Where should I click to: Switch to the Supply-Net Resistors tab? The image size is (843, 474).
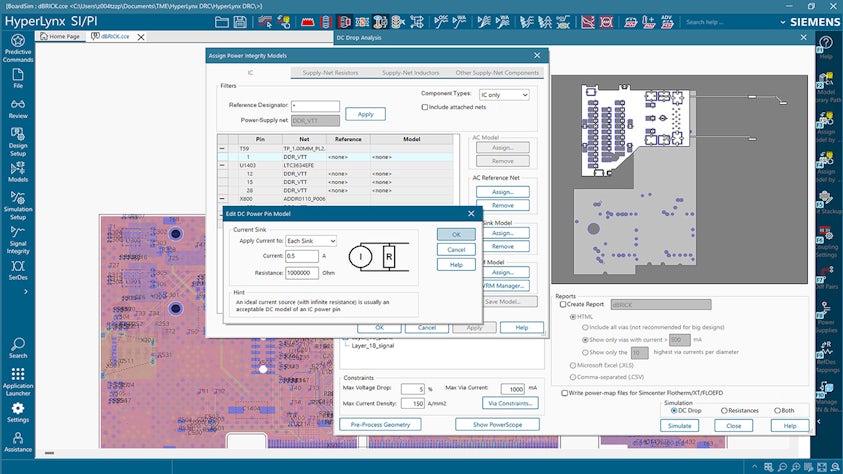[330, 73]
